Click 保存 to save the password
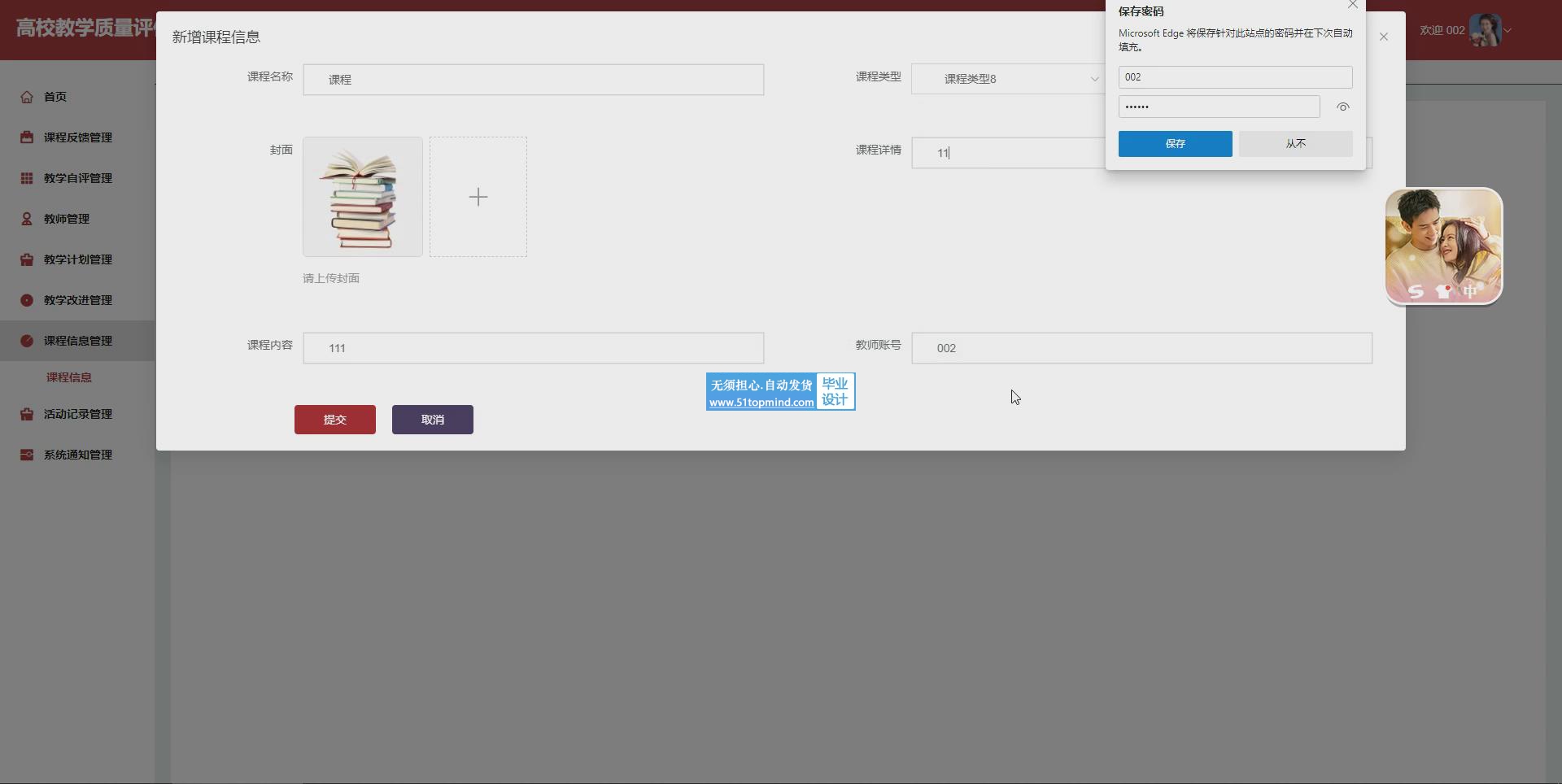 coord(1175,144)
